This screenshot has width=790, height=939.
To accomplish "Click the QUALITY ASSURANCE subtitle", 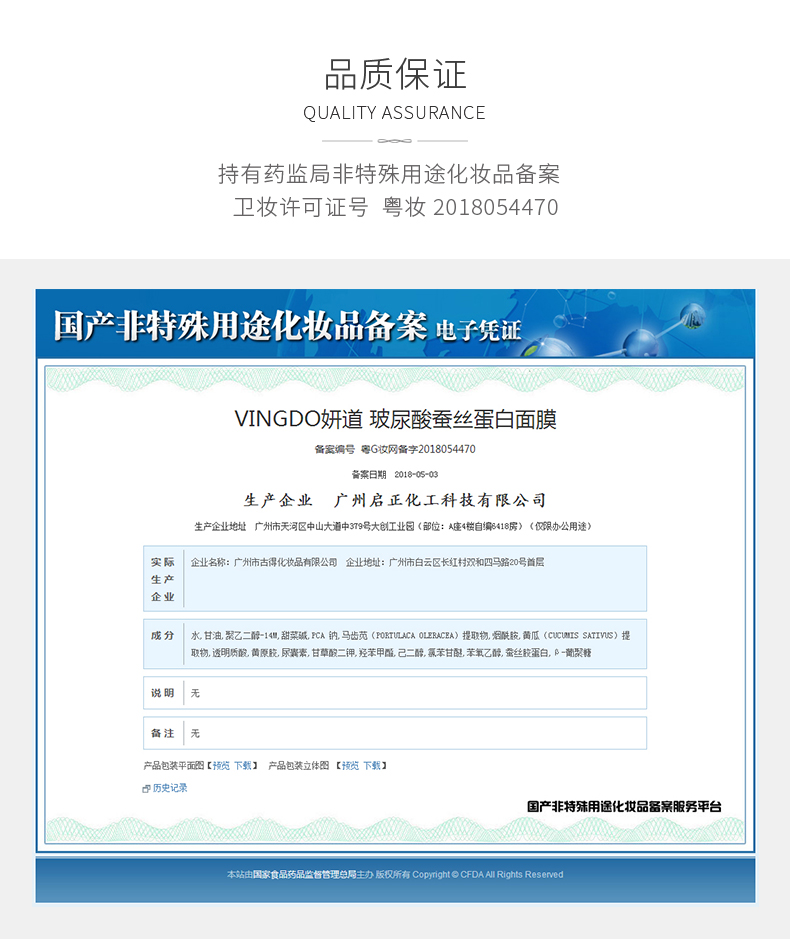I will [394, 113].
